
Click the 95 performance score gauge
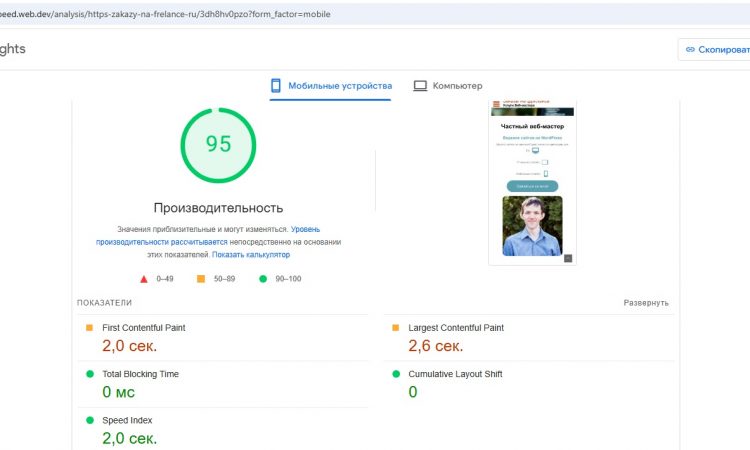(218, 145)
